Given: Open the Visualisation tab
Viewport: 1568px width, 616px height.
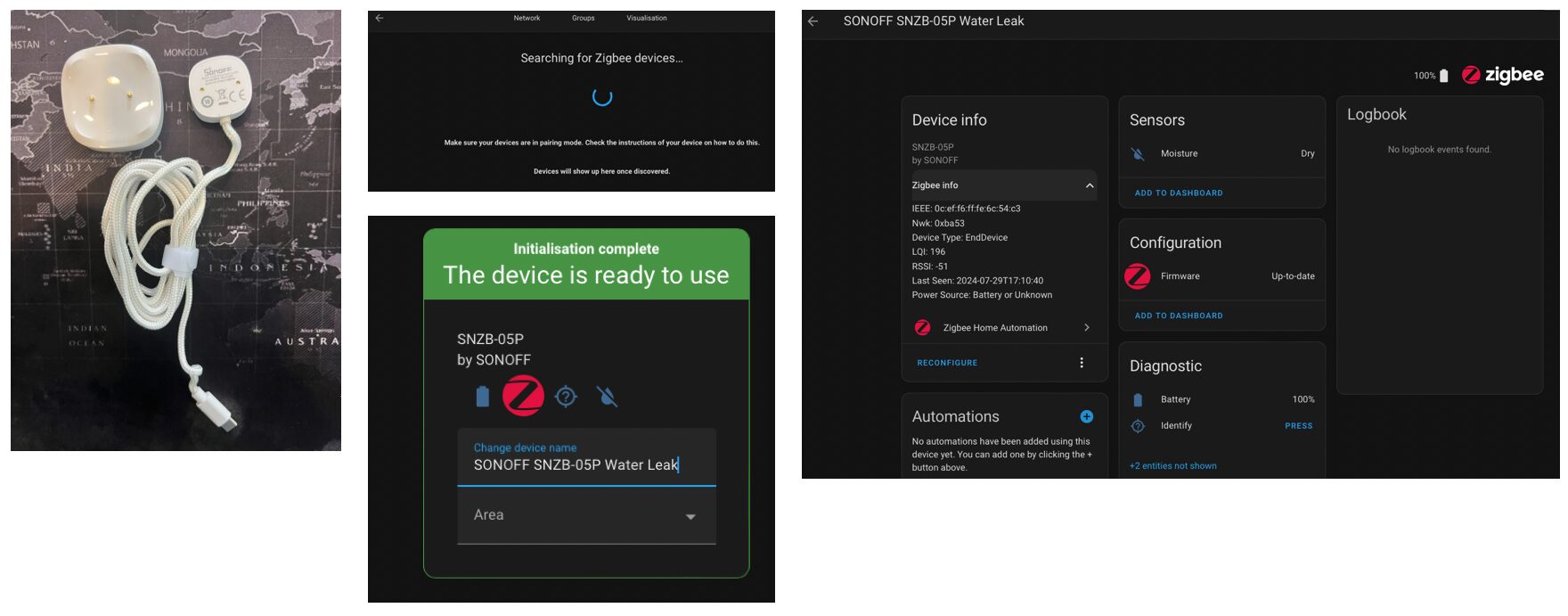Looking at the screenshot, I should coord(647,18).
